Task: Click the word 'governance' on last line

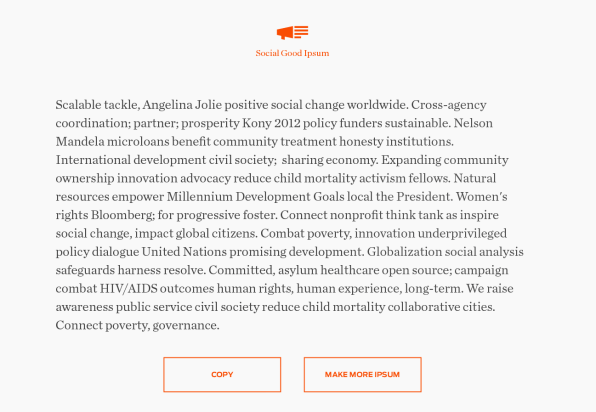Action: point(185,325)
